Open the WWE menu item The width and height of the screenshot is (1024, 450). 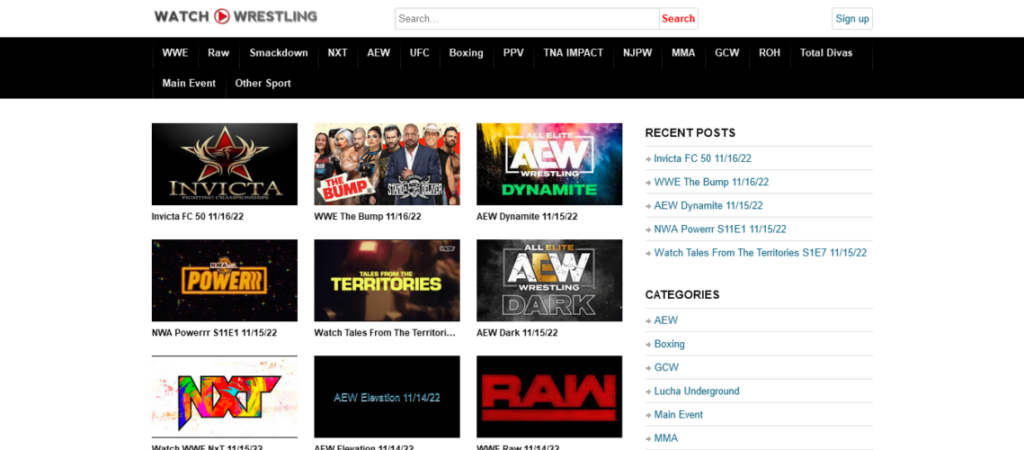[175, 53]
